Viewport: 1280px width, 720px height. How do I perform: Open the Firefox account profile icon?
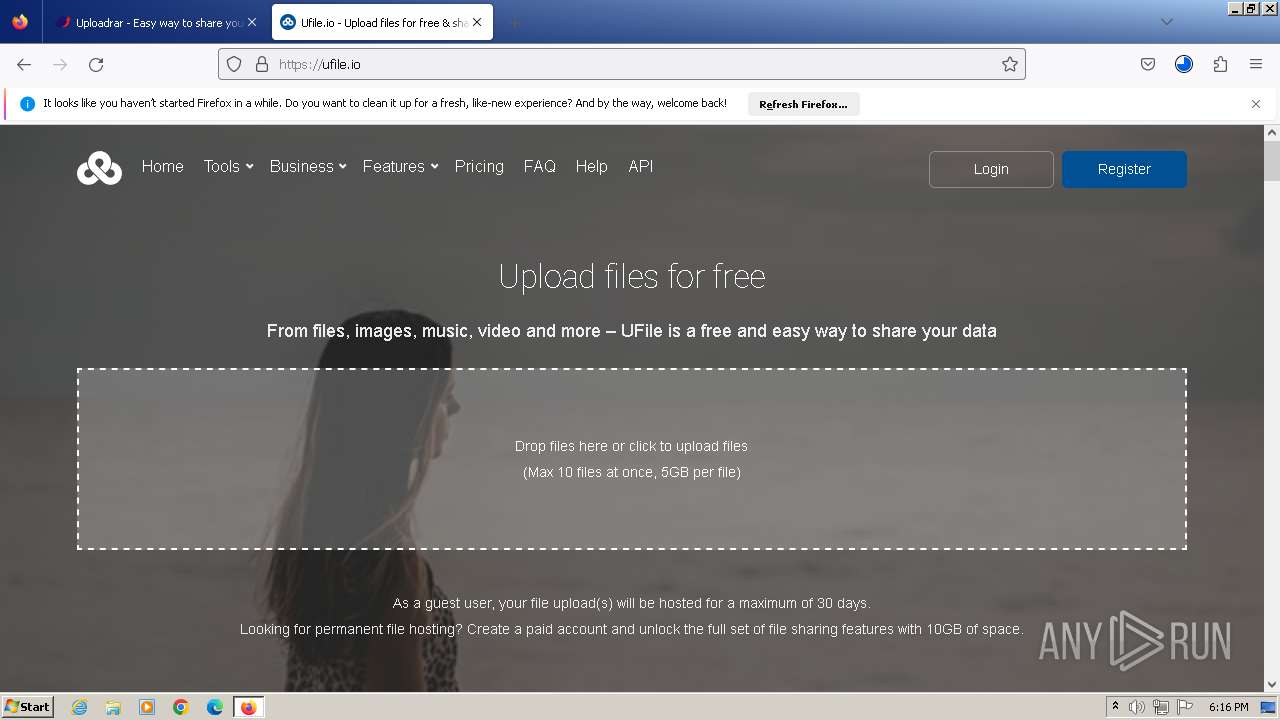click(x=1184, y=64)
